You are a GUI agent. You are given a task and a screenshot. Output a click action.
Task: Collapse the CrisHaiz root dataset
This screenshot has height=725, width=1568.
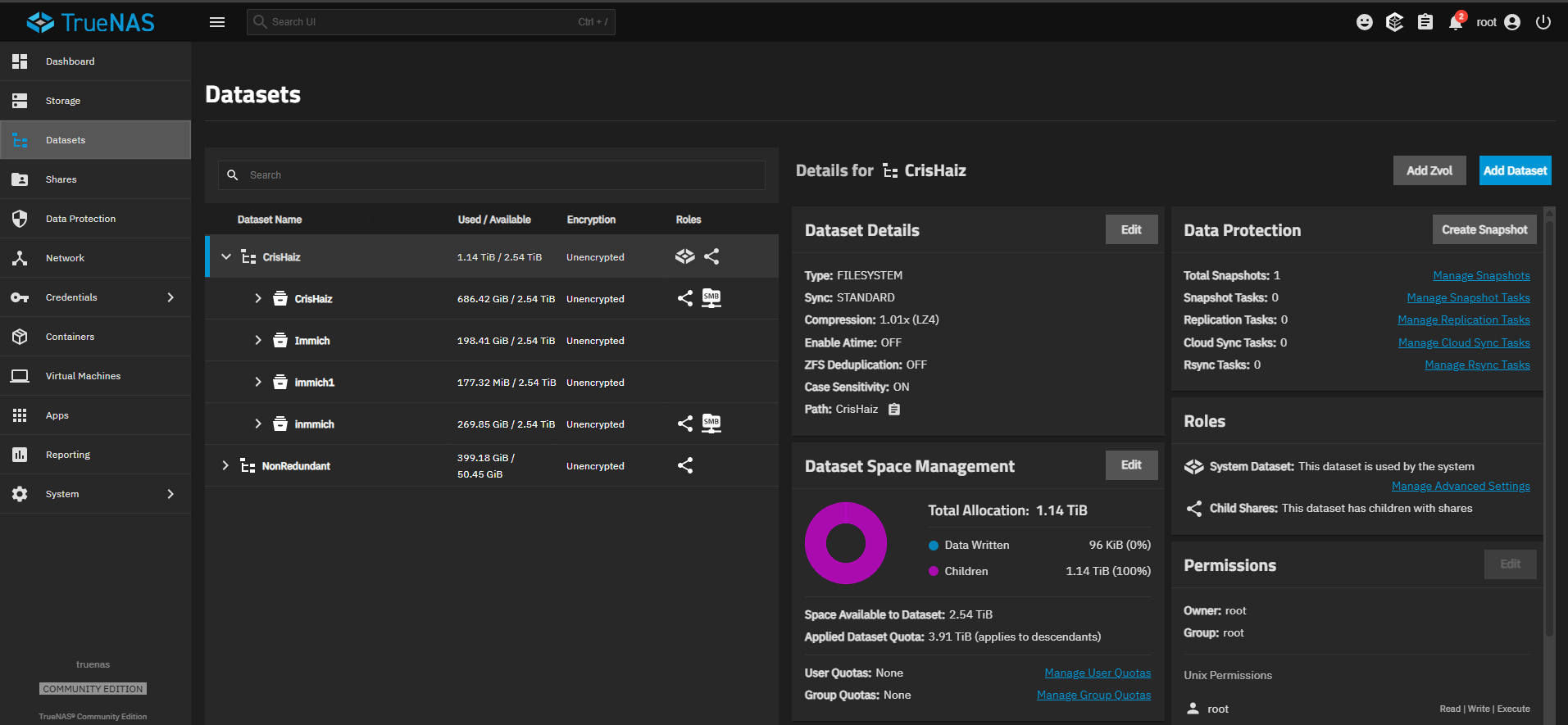click(226, 257)
